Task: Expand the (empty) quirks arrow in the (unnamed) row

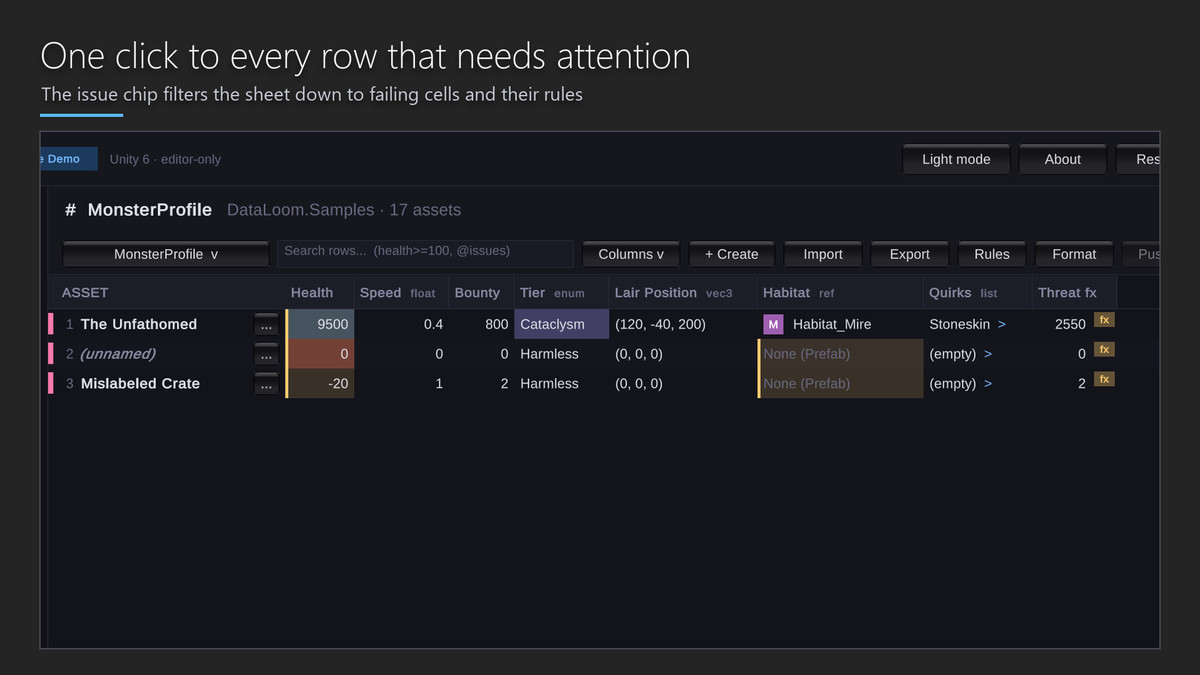Action: 988,354
